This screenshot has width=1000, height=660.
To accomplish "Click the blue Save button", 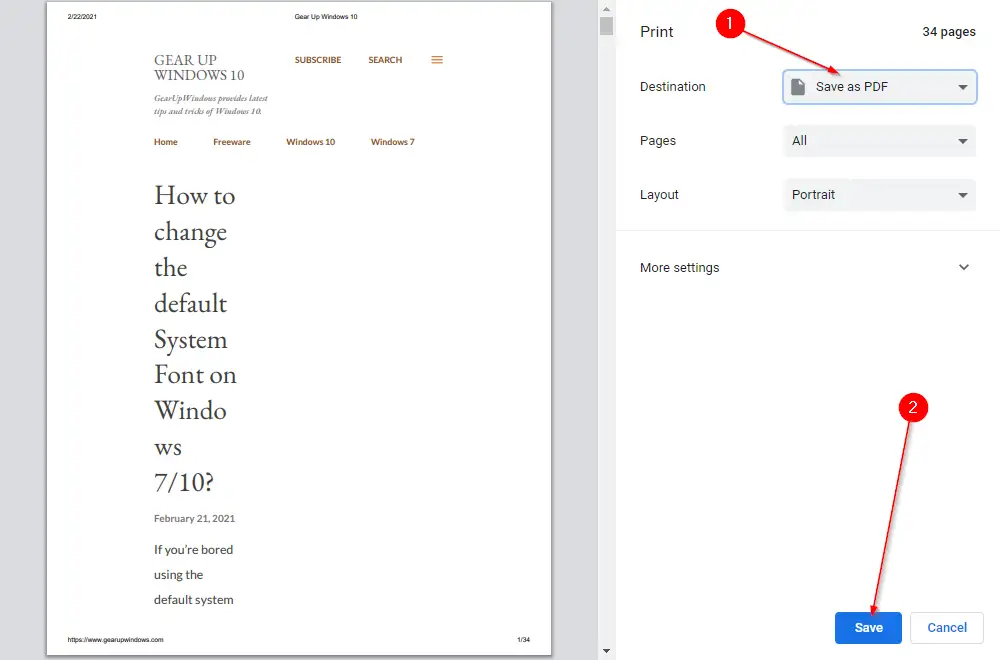I will (x=868, y=627).
